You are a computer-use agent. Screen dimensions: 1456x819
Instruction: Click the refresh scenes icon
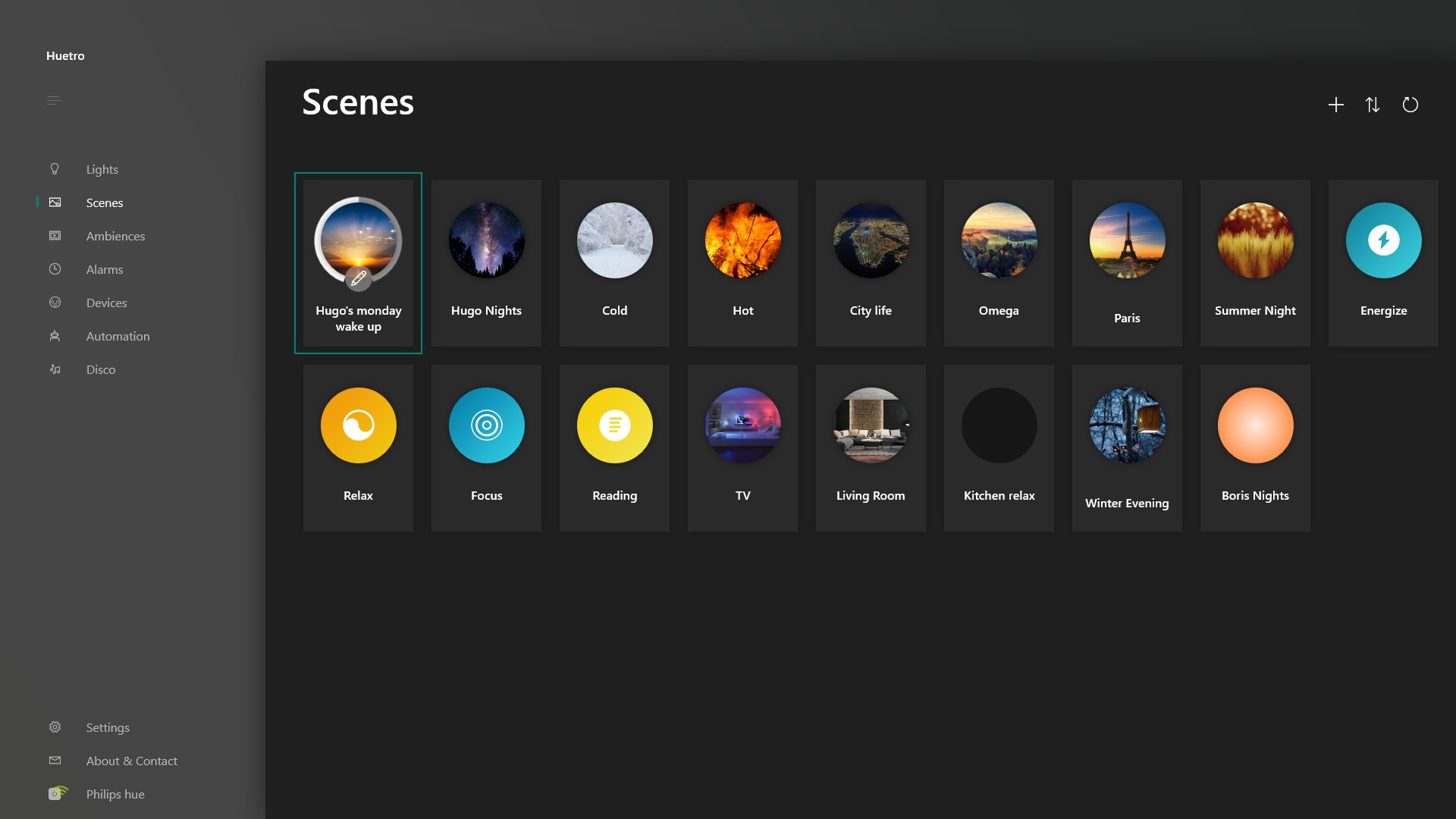[x=1410, y=105]
